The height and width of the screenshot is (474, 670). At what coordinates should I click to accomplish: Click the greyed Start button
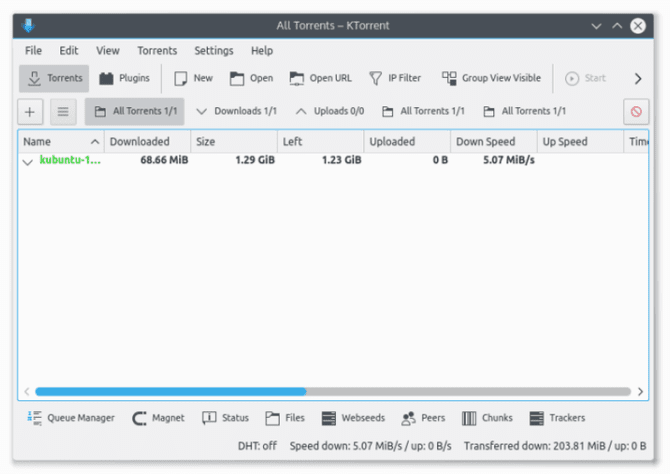585,79
